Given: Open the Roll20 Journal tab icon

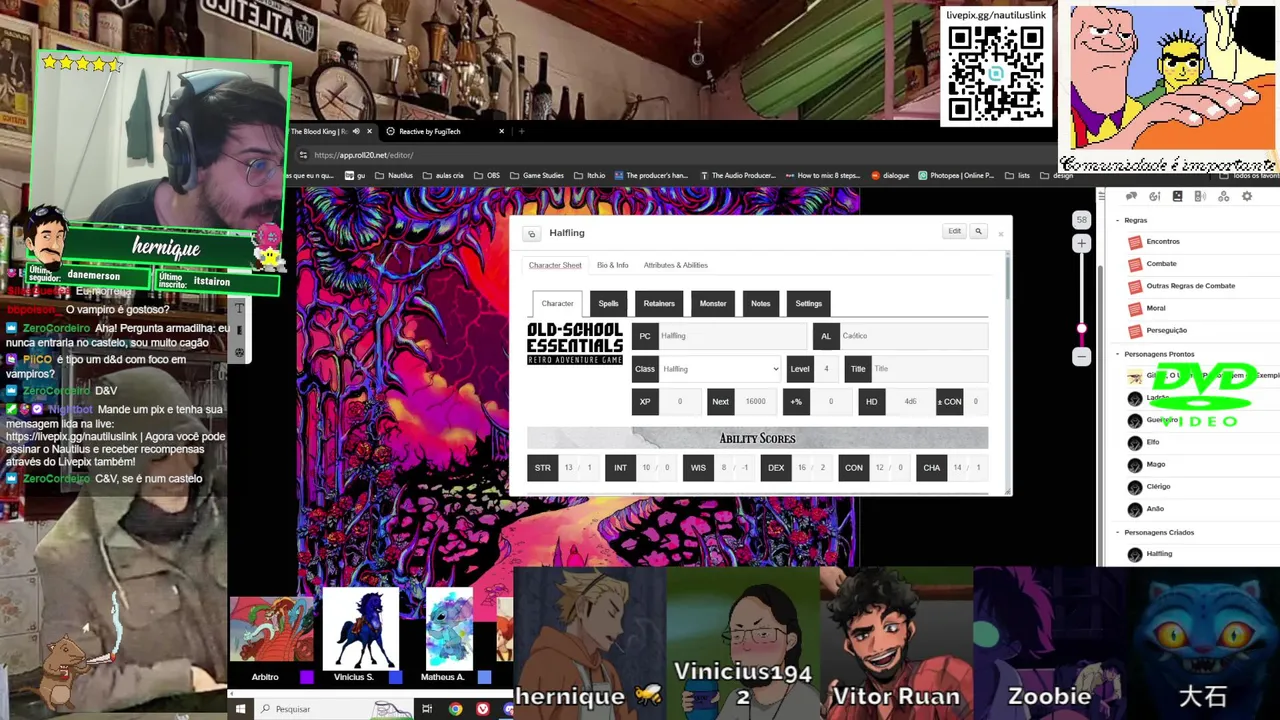Looking at the screenshot, I should coord(1177,196).
